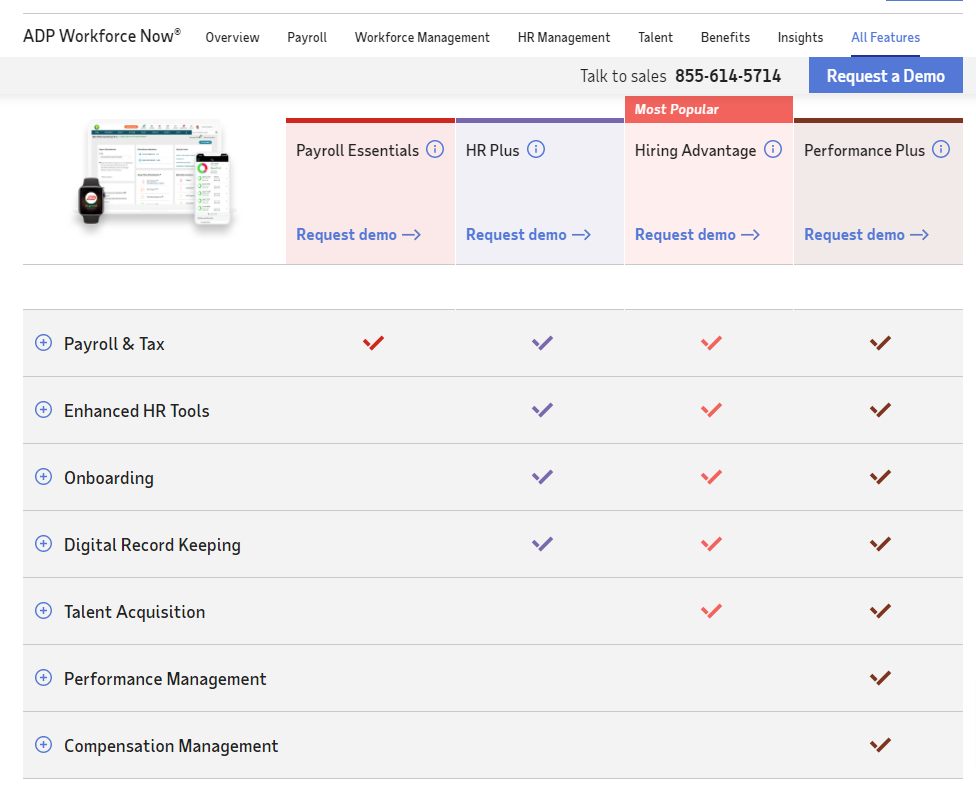
Task: Switch to the Benefits tab
Action: [x=725, y=37]
